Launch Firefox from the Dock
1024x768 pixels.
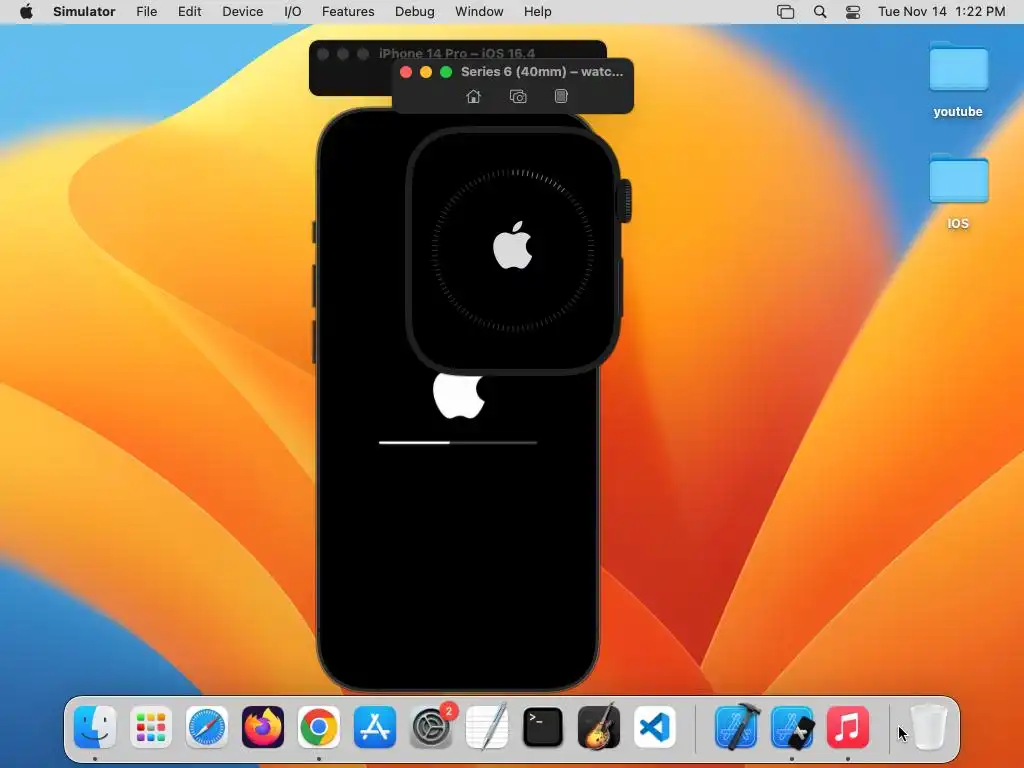[x=263, y=727]
